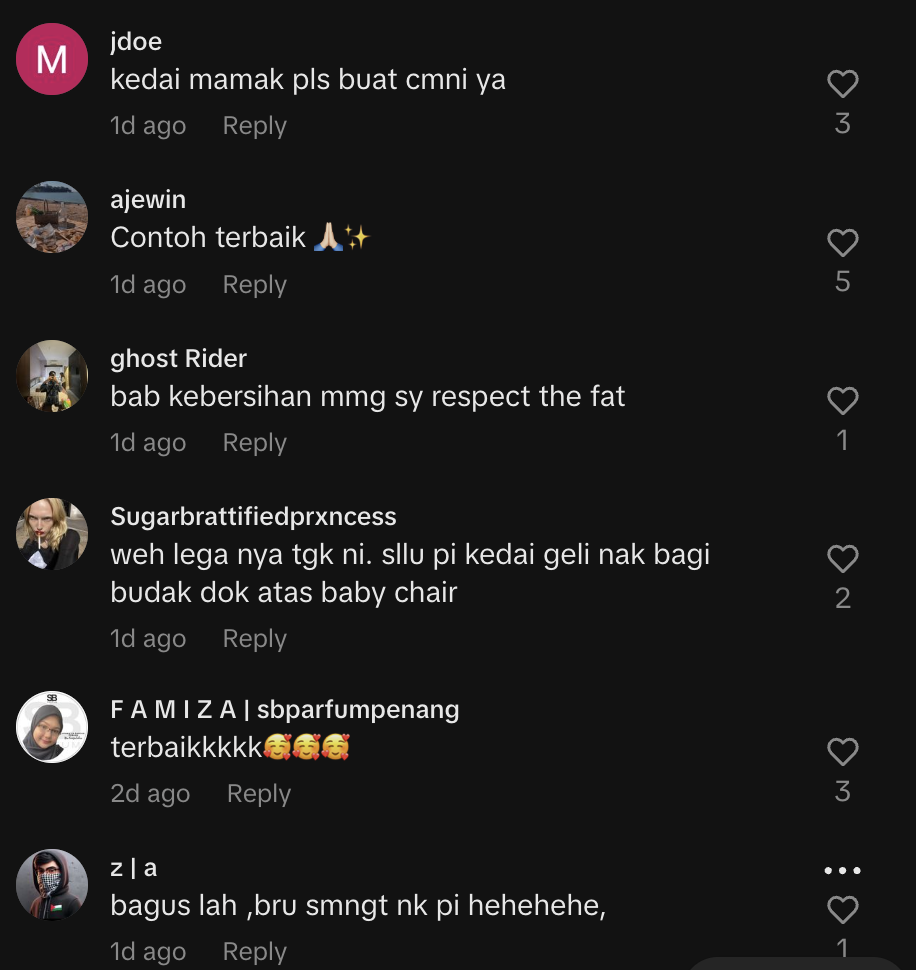Like ghost Rider's comment

pyautogui.click(x=843, y=401)
